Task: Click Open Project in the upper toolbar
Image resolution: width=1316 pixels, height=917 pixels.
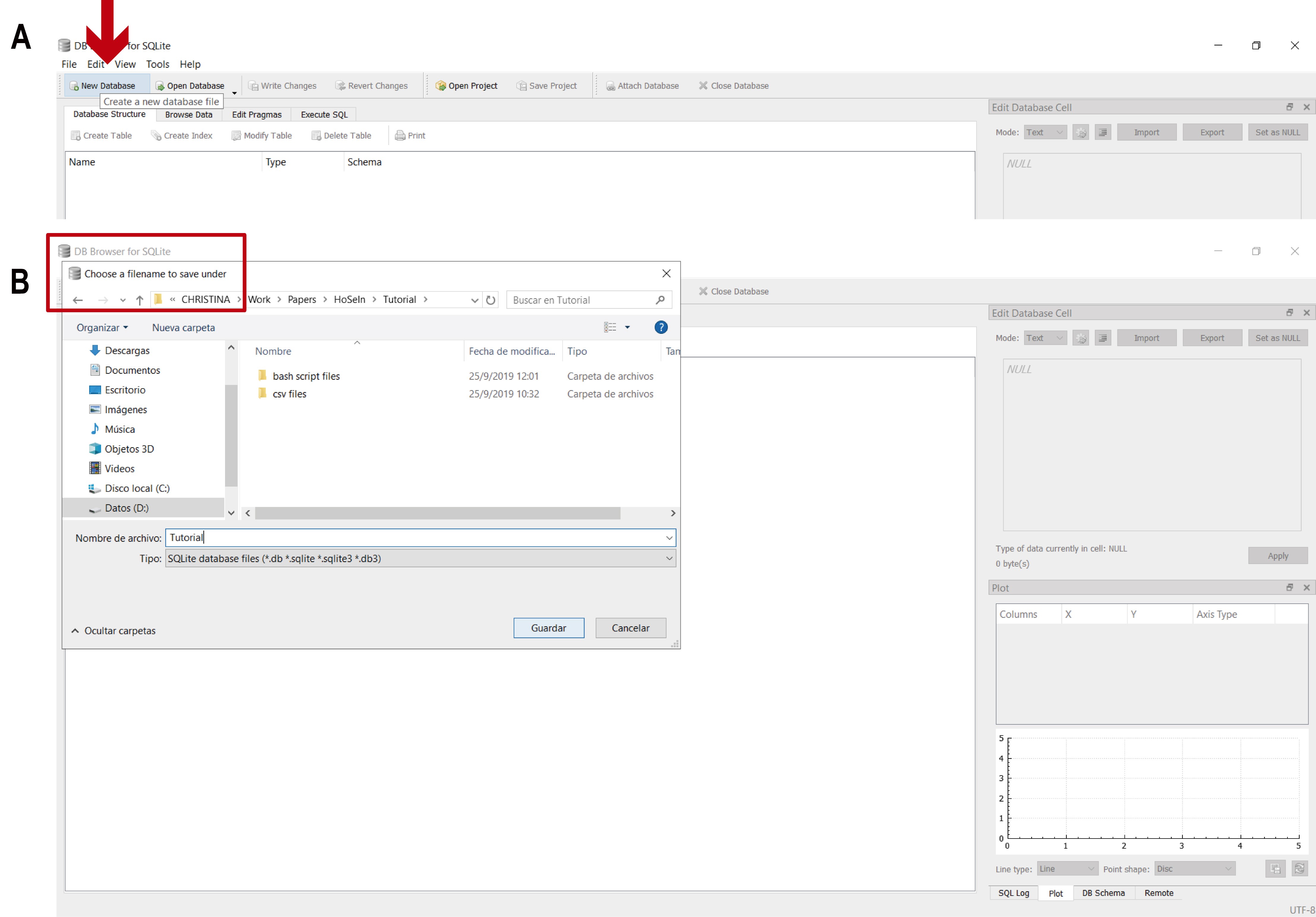Action: coord(467,86)
